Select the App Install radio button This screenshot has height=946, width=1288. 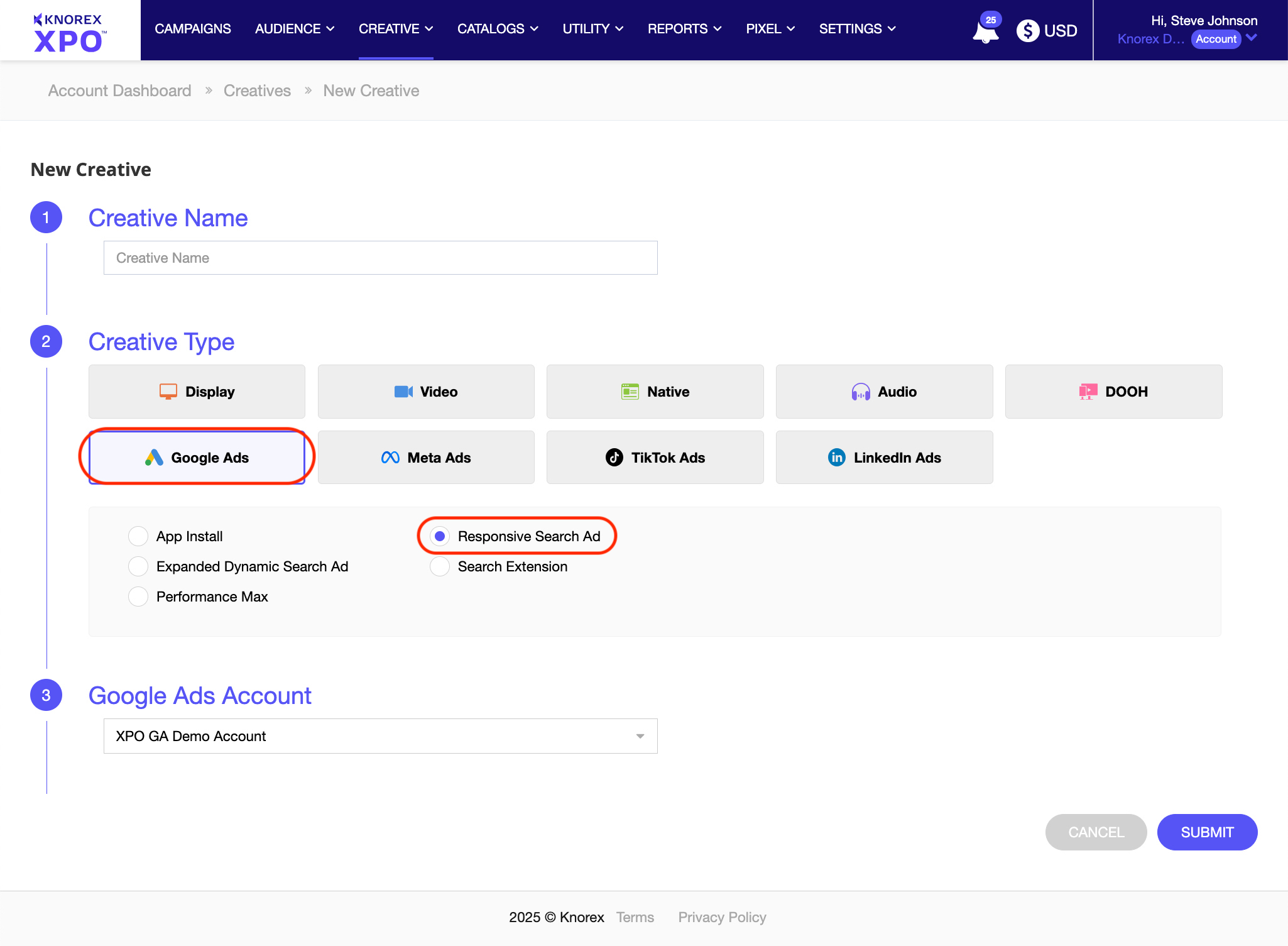click(x=138, y=536)
